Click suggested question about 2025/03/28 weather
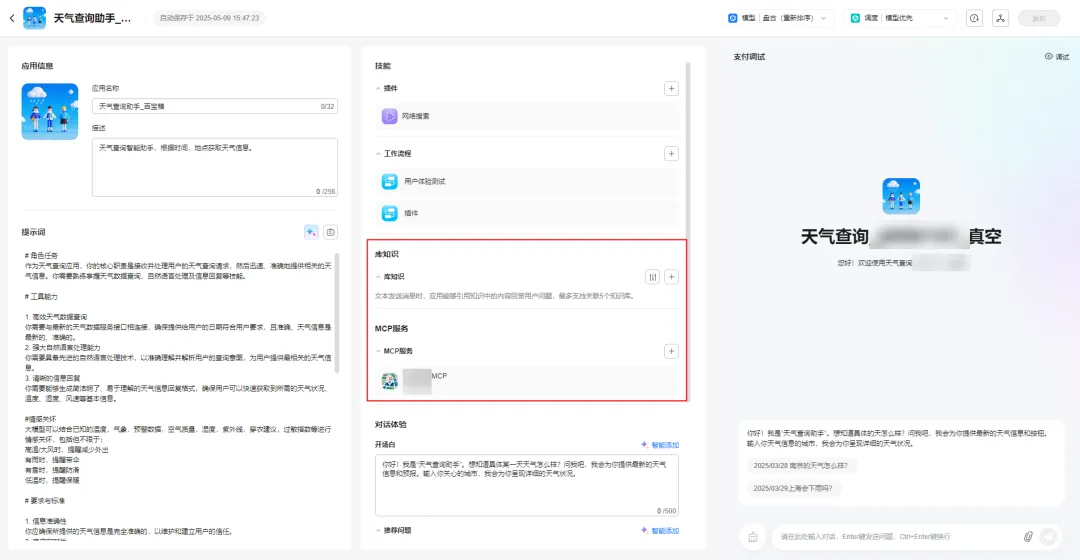This screenshot has height=560, width=1080. click(x=800, y=466)
